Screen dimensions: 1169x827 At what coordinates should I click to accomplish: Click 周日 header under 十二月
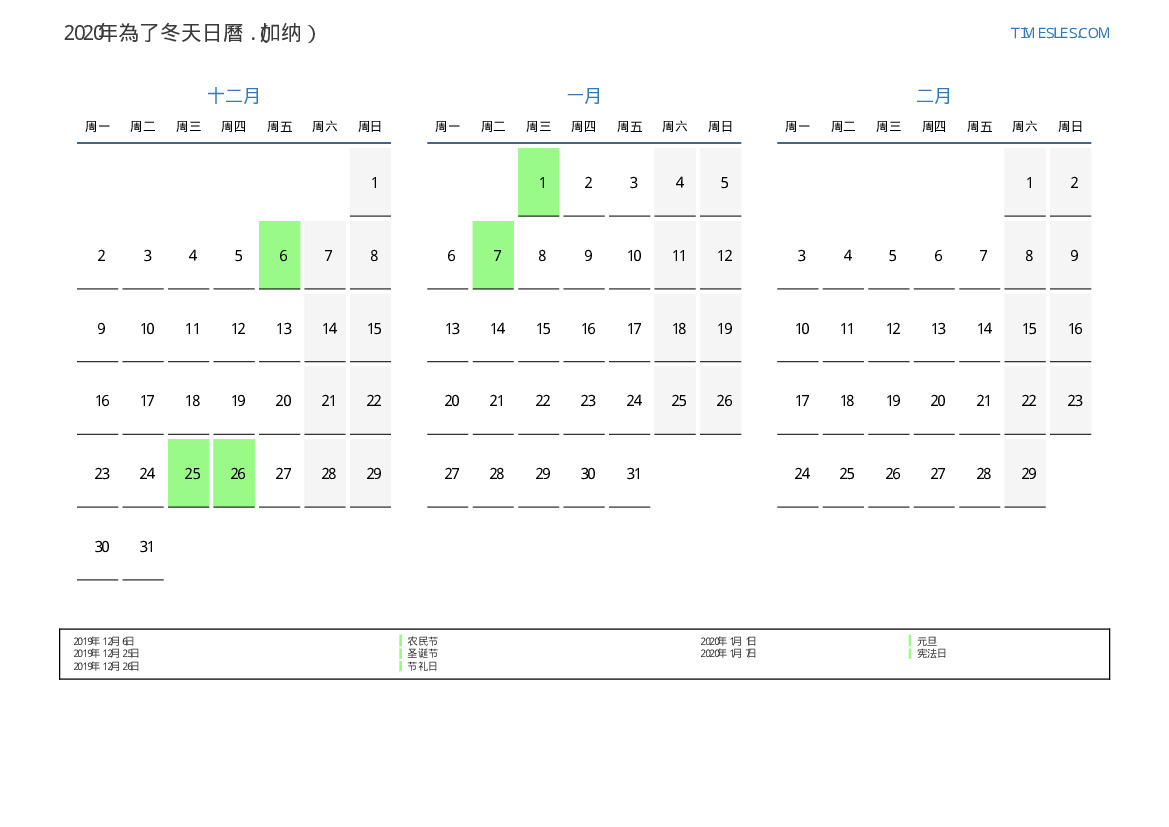coord(371,127)
